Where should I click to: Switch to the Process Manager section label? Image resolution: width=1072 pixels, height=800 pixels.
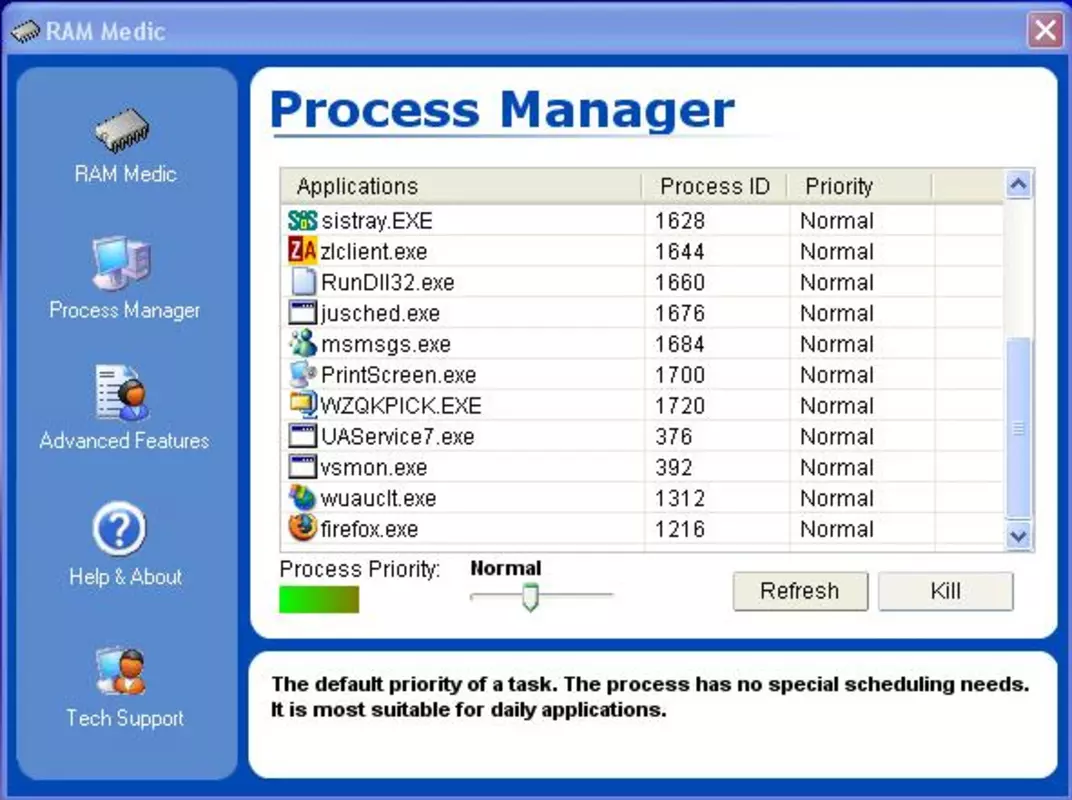[124, 310]
